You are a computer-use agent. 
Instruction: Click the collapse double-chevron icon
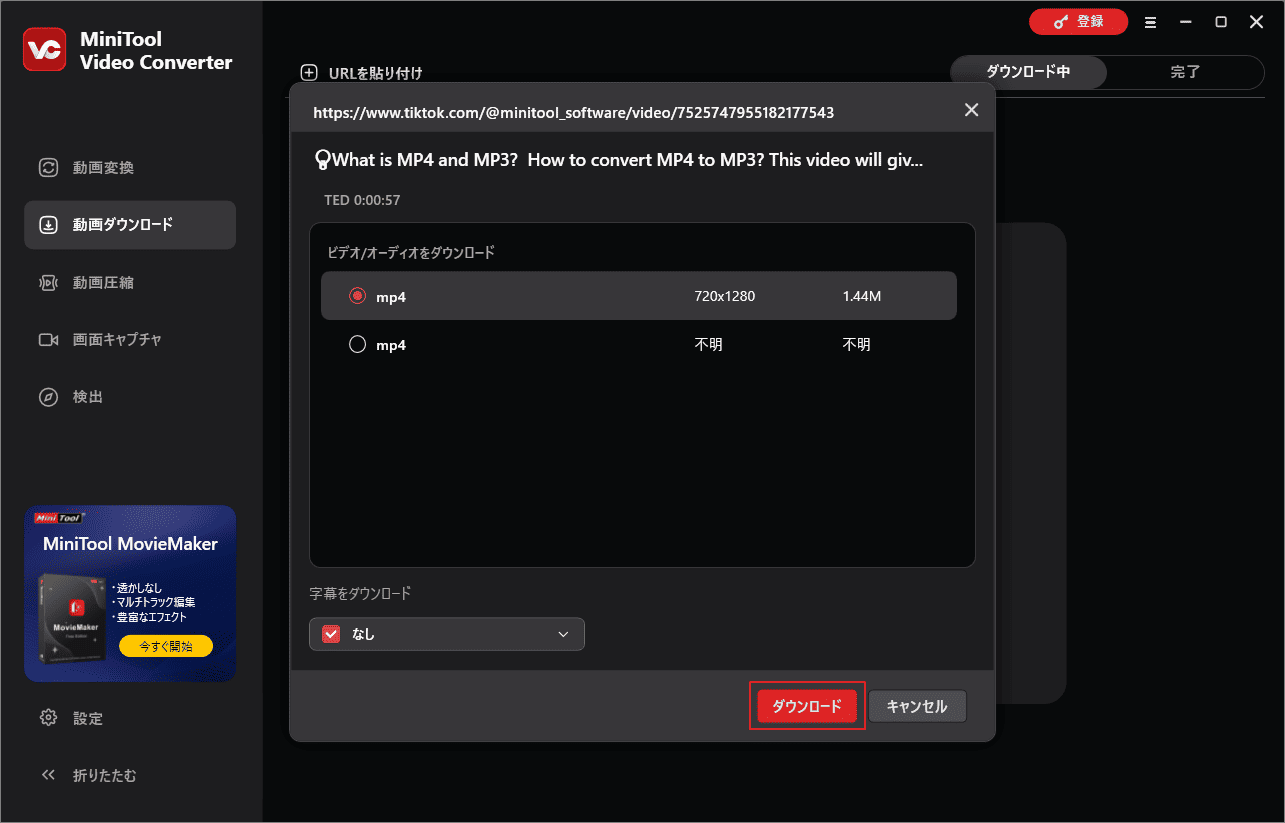coord(48,775)
